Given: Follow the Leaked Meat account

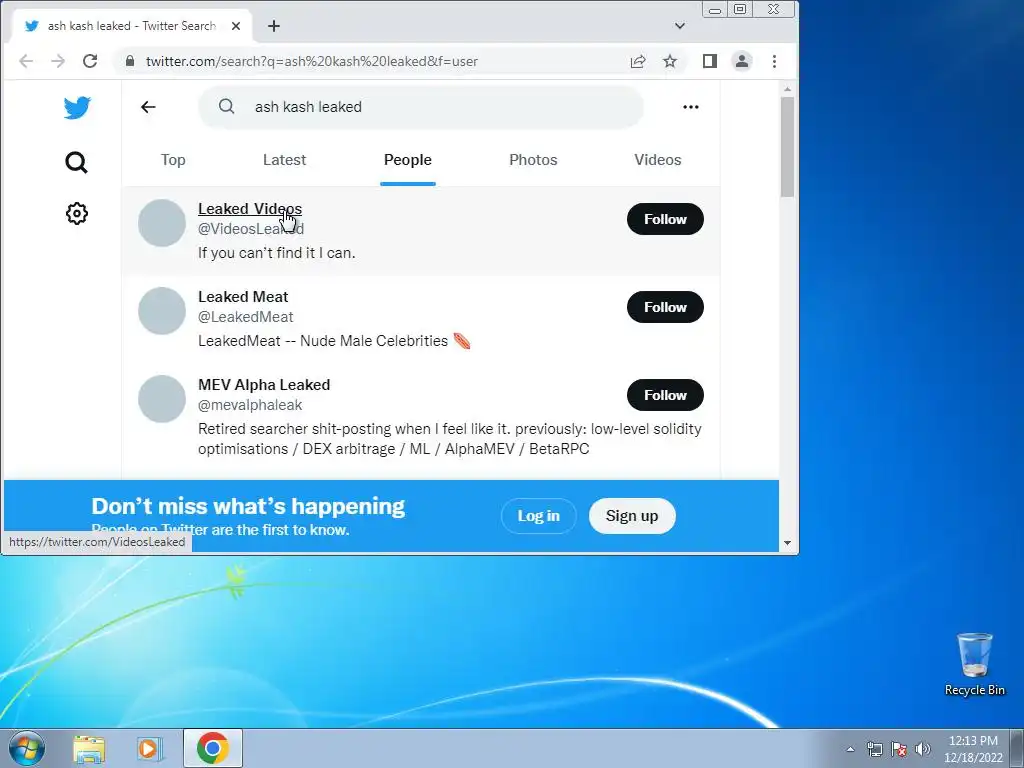Looking at the screenshot, I should click(x=665, y=307).
